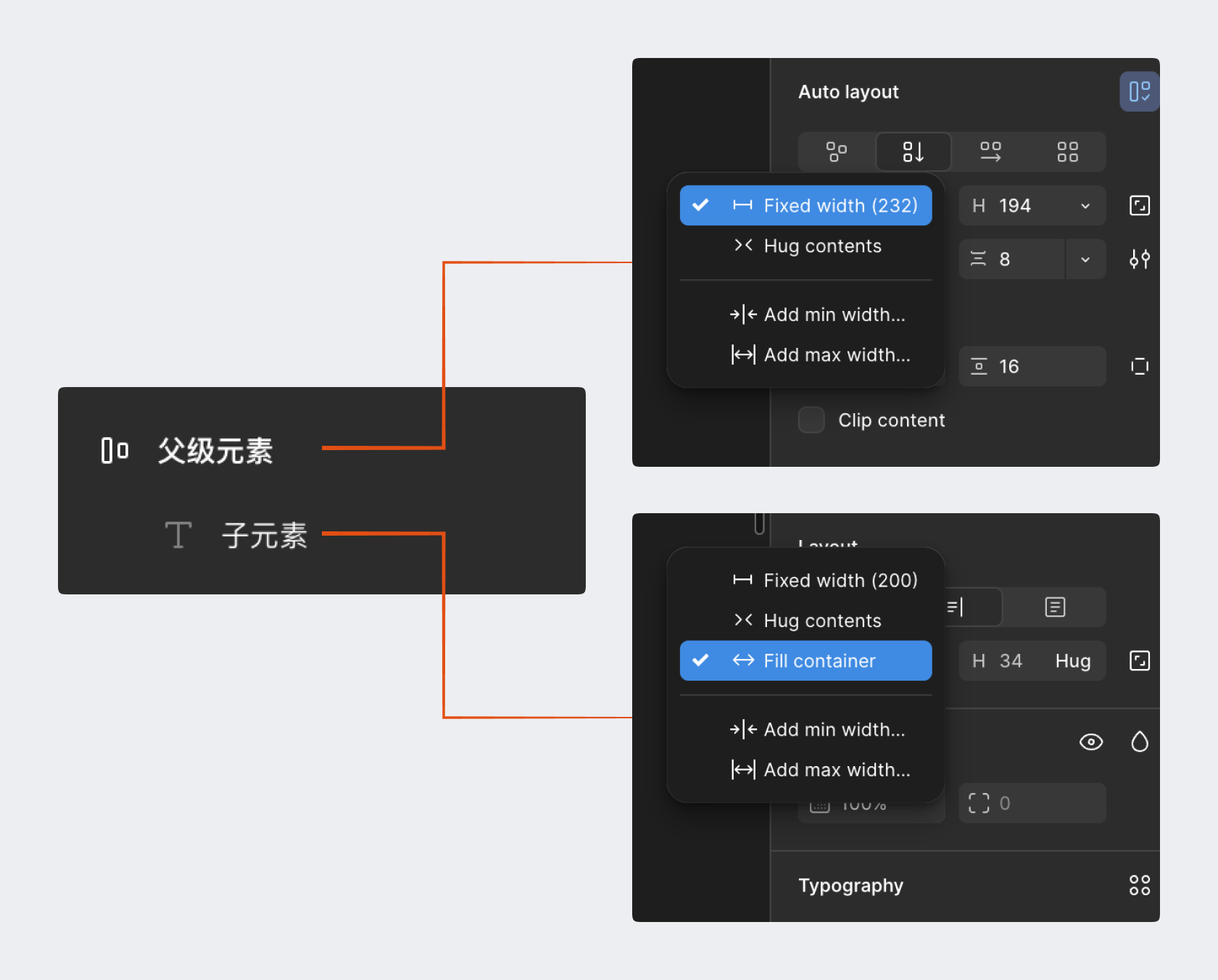This screenshot has width=1218, height=980.
Task: Expand the H 194 height dropdown
Action: [x=1085, y=206]
